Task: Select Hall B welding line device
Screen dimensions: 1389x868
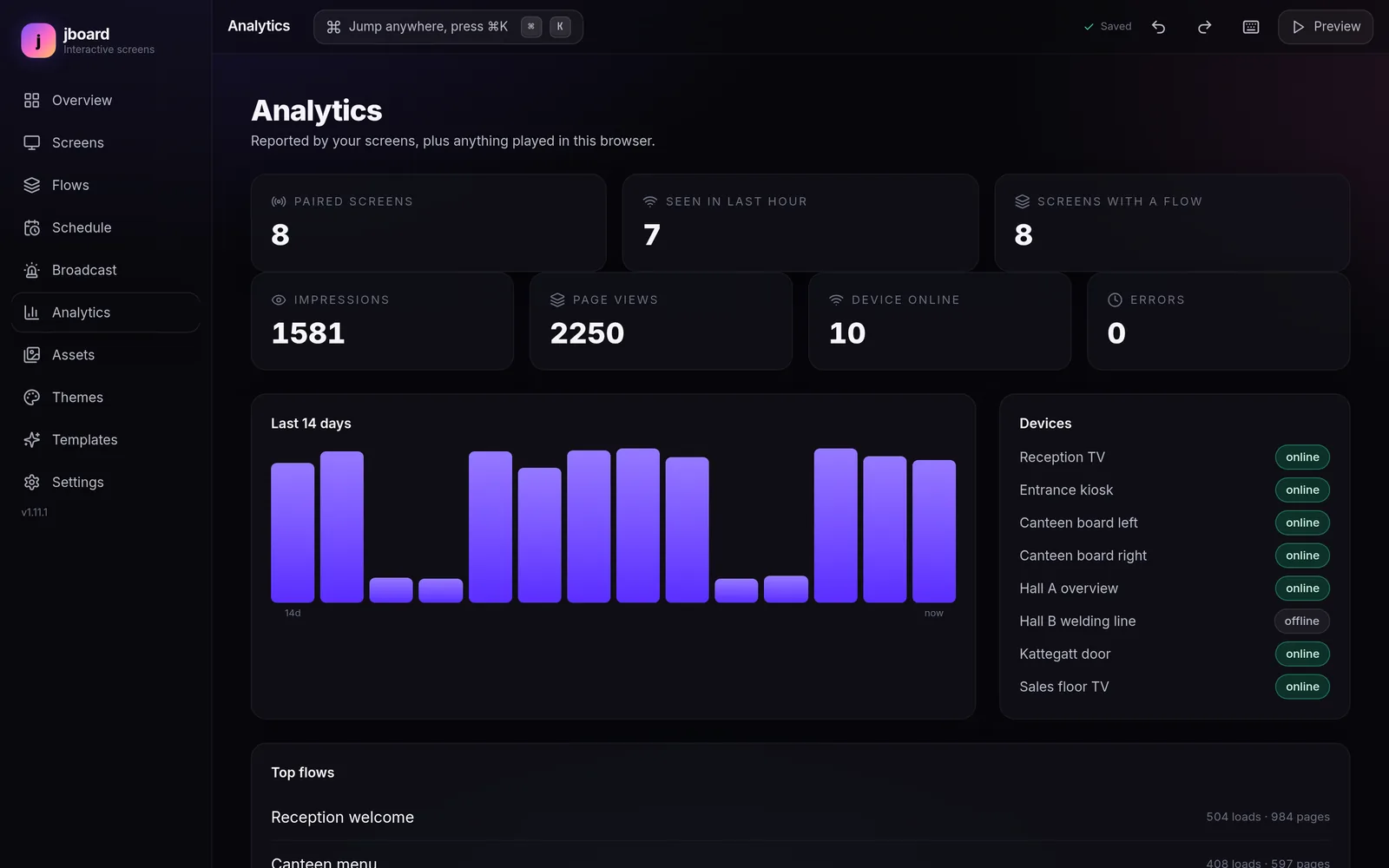Action: [x=1175, y=621]
